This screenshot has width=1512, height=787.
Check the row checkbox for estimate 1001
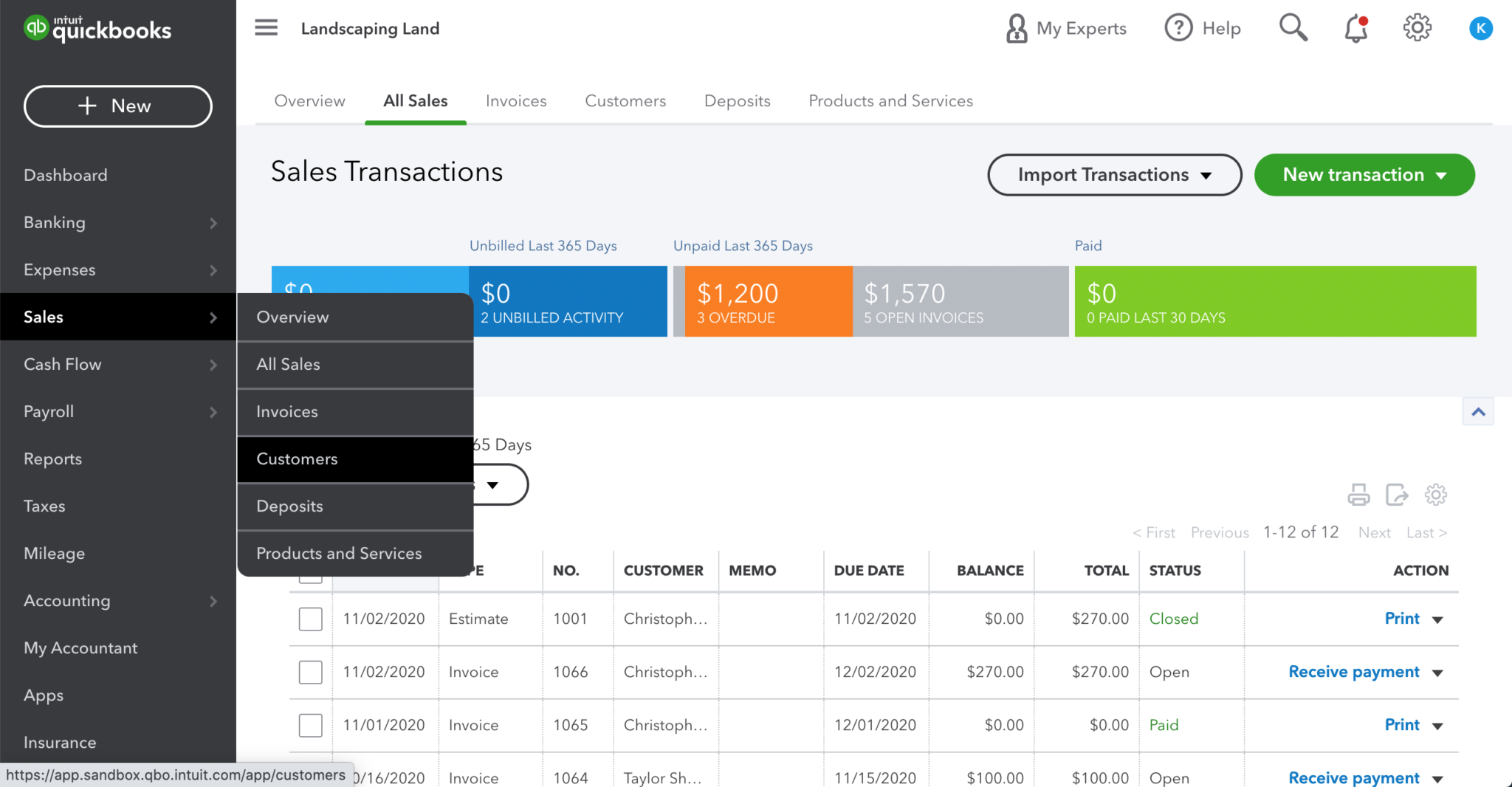(311, 619)
